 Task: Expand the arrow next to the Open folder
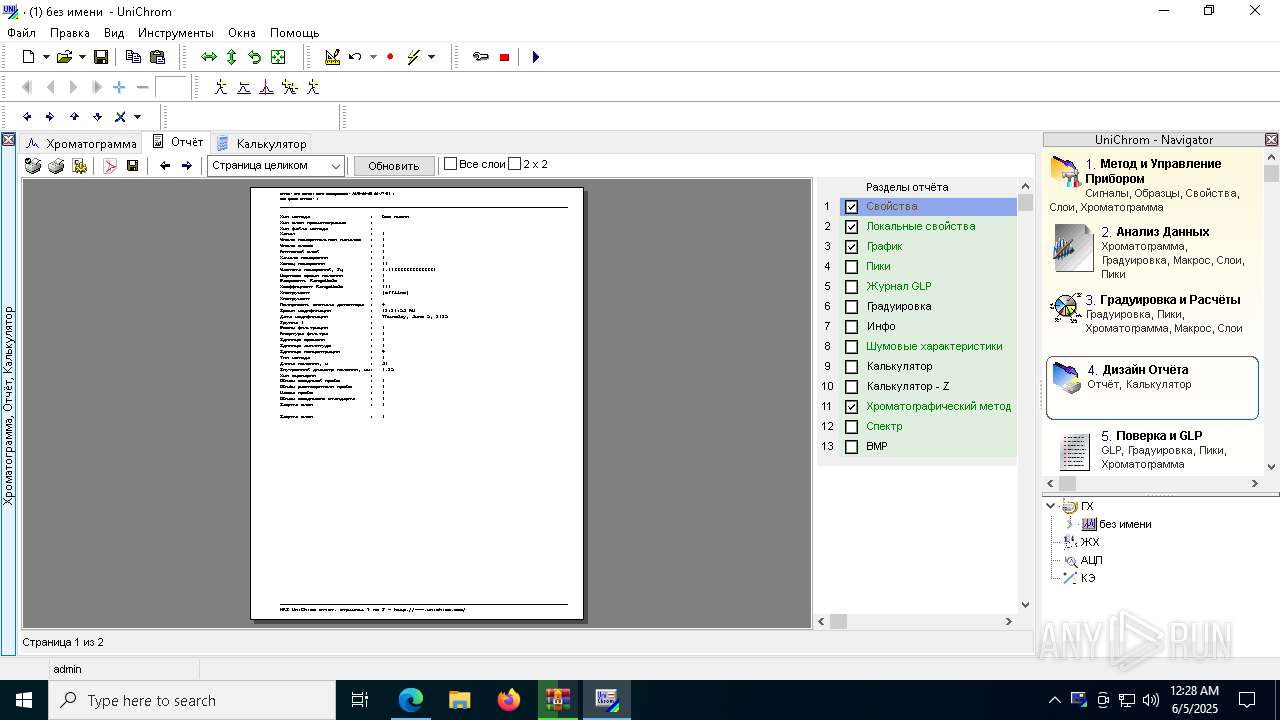point(82,57)
